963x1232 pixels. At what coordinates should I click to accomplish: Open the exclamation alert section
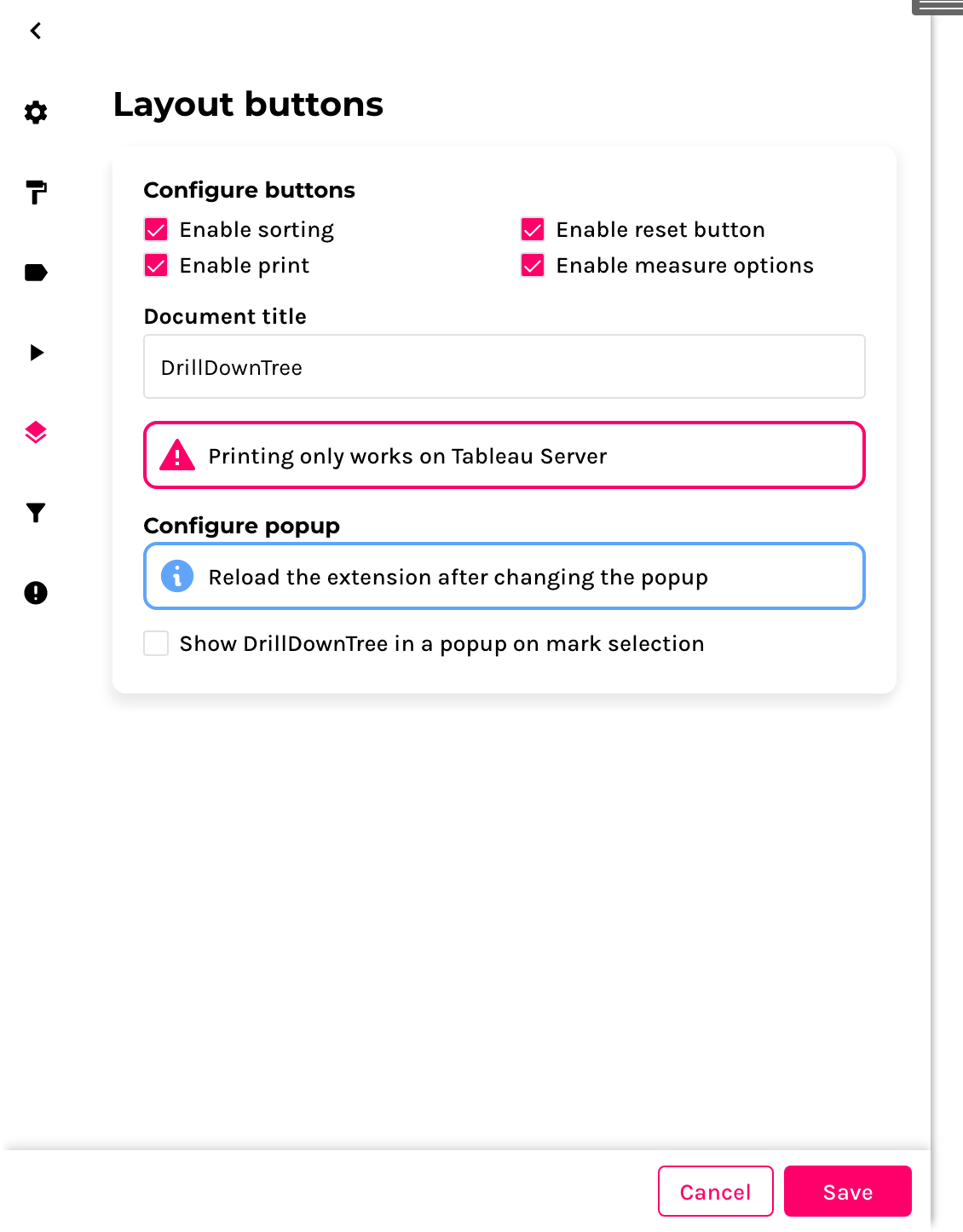[x=36, y=593]
